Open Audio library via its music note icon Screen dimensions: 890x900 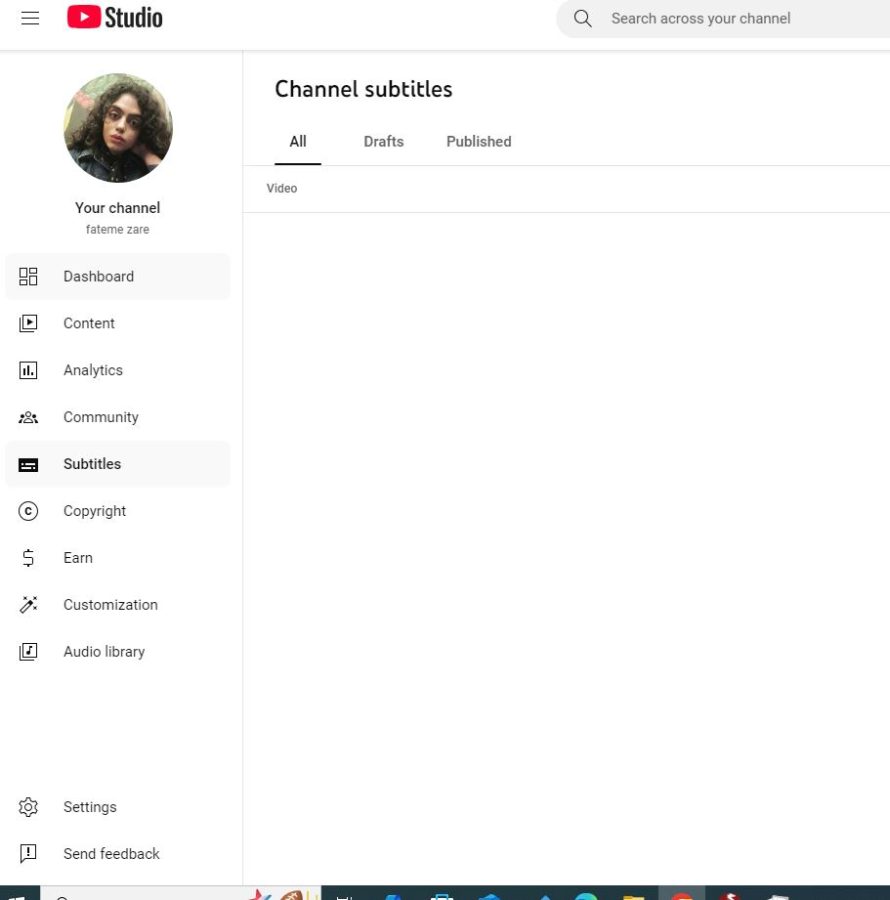28,651
